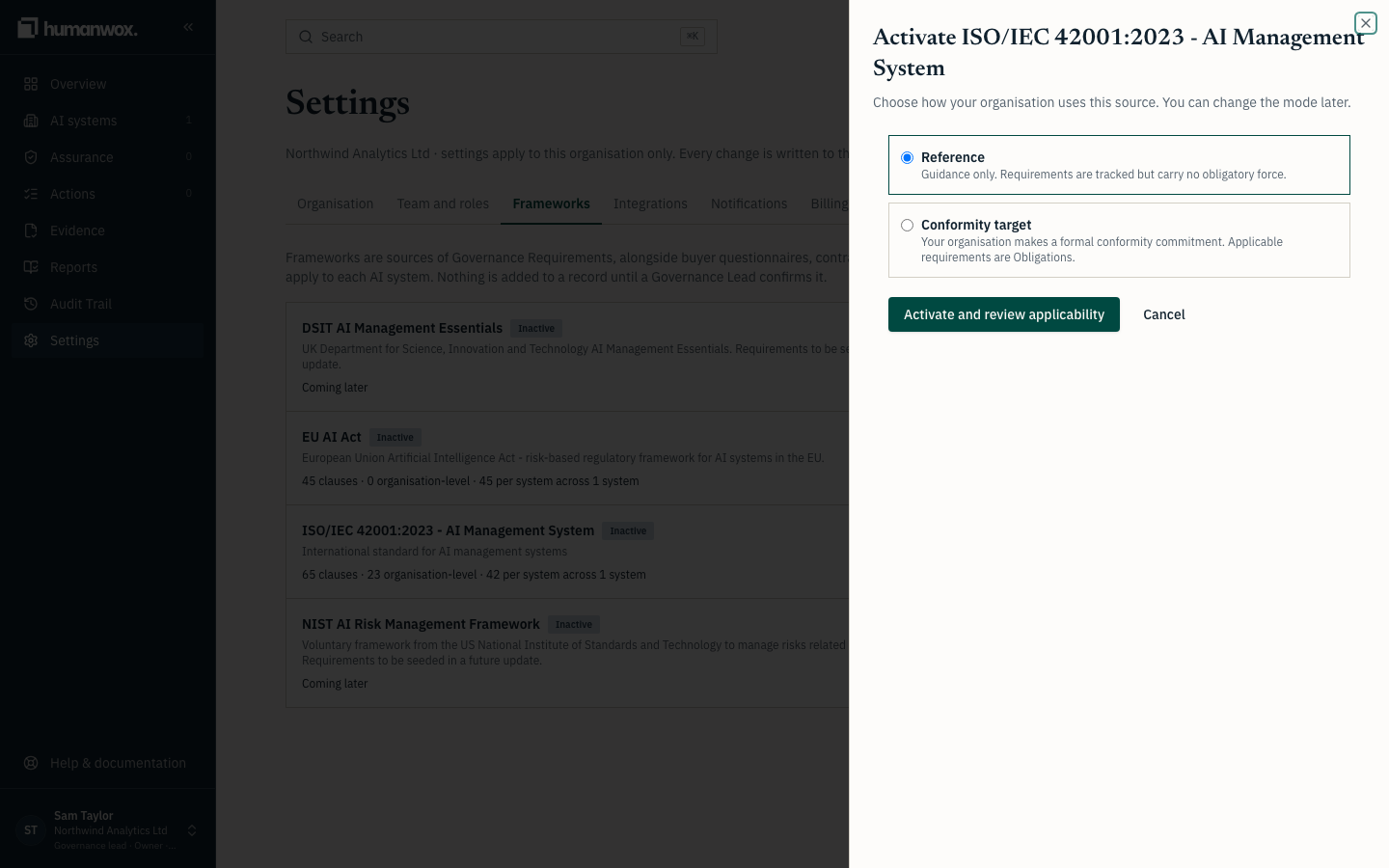Switch to the Integrations tab

coord(650,203)
